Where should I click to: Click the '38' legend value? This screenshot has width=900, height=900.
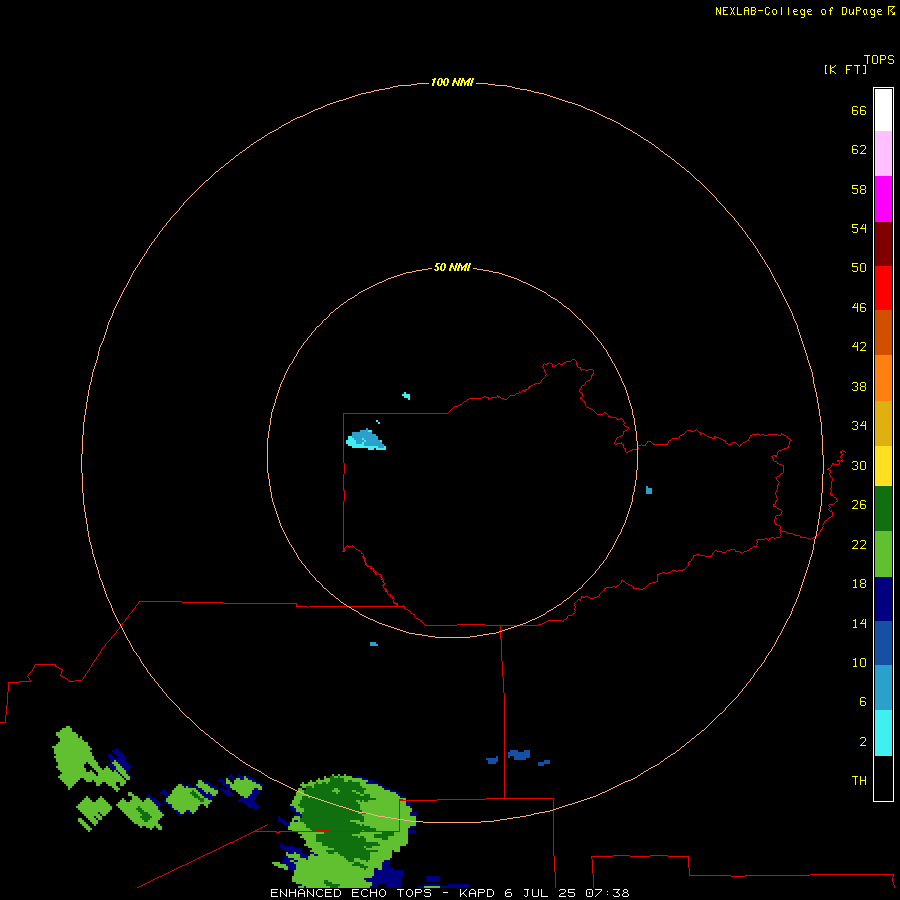tap(859, 386)
